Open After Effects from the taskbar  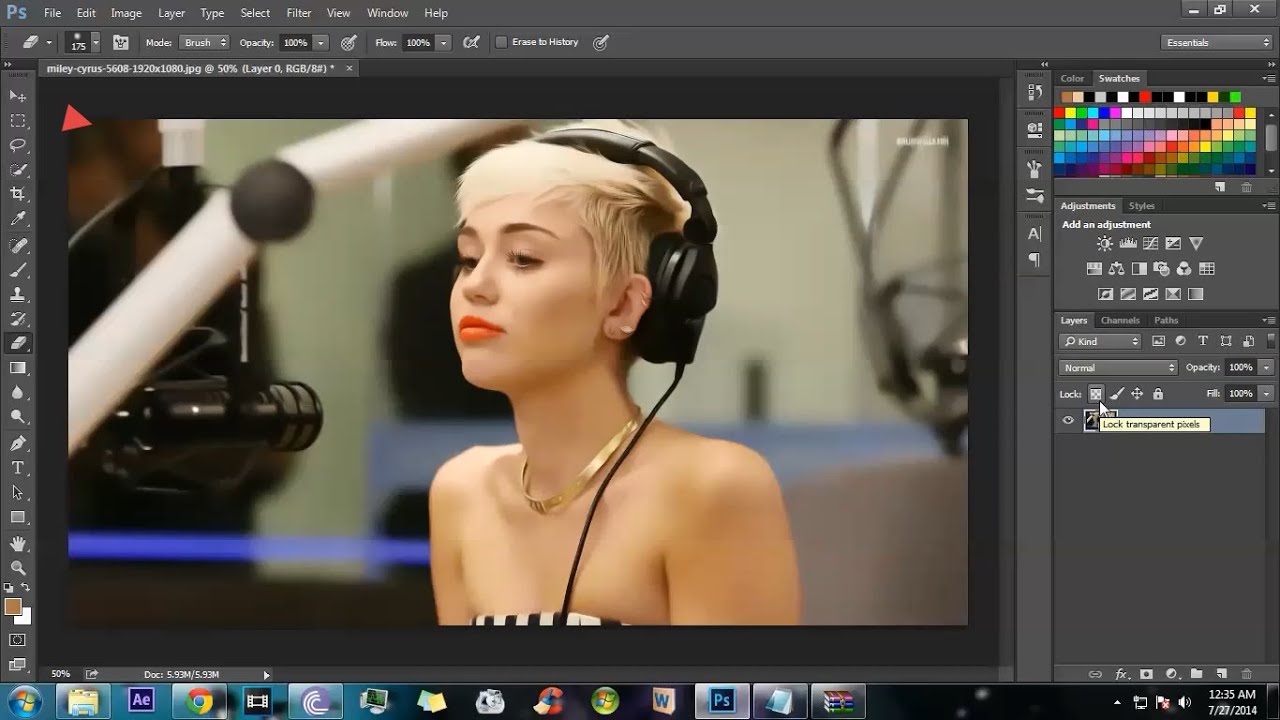click(x=141, y=701)
